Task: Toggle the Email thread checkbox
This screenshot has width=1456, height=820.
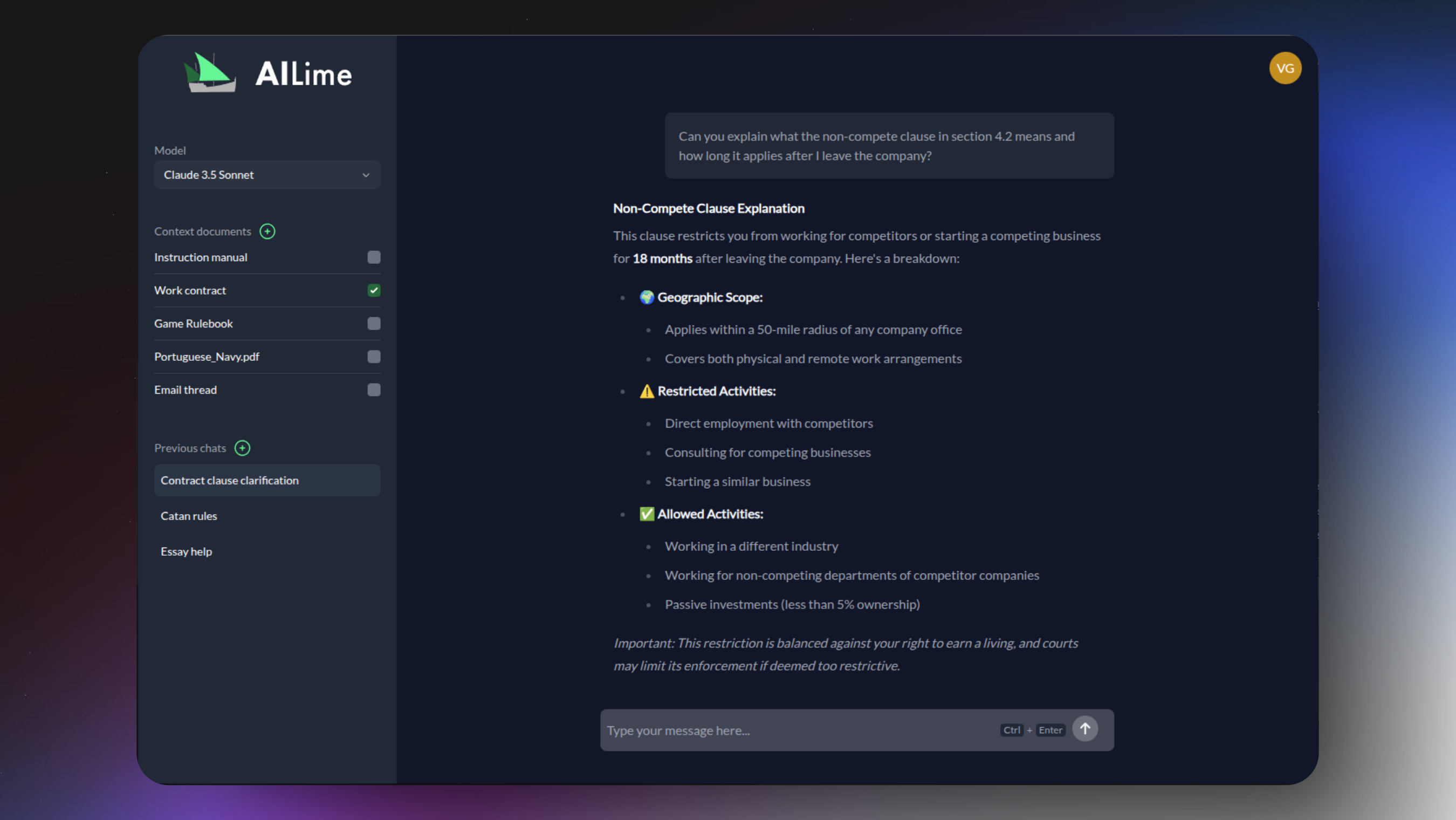Action: 374,389
